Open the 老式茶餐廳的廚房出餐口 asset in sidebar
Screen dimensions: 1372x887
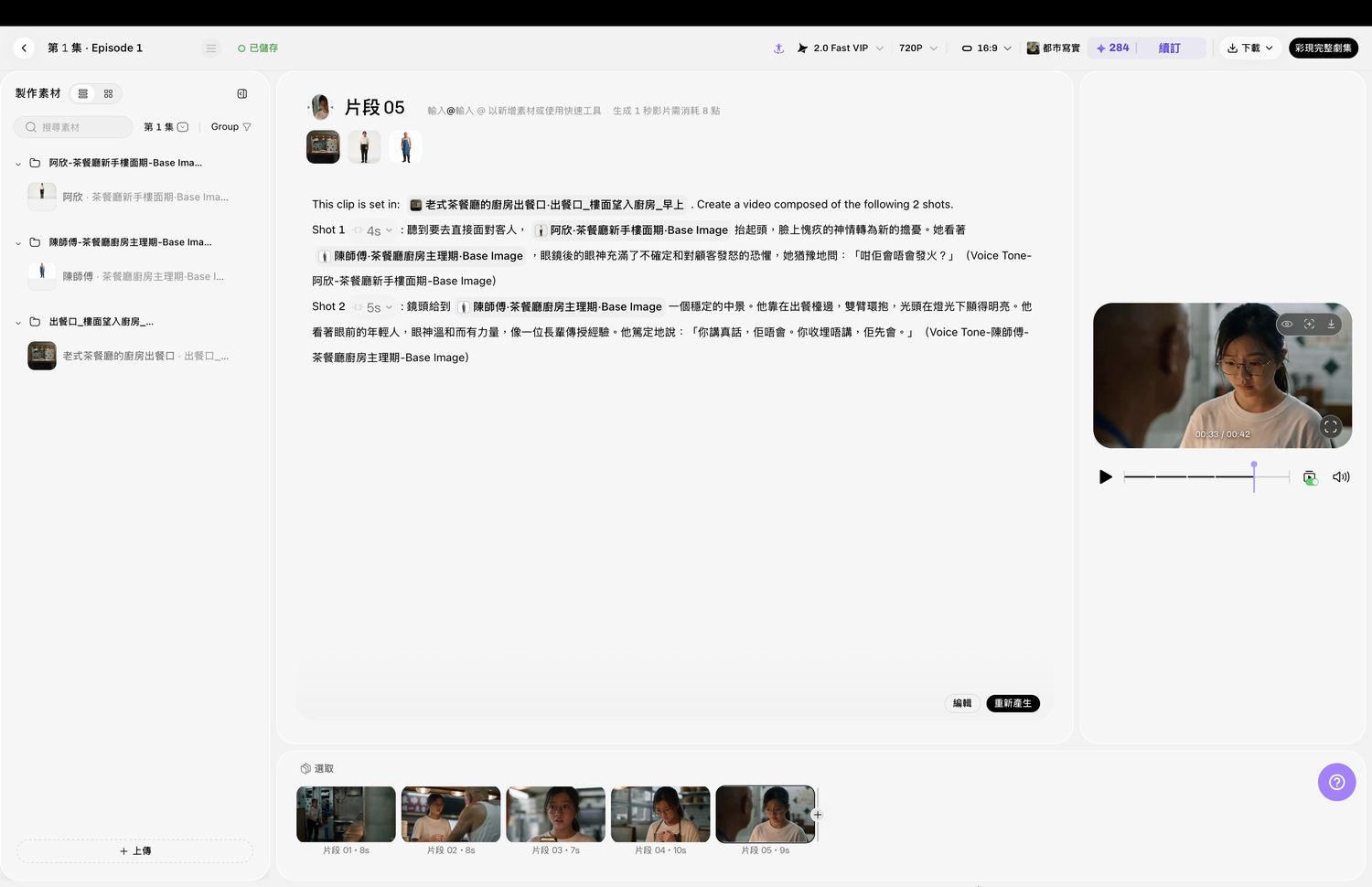pyautogui.click(x=129, y=356)
